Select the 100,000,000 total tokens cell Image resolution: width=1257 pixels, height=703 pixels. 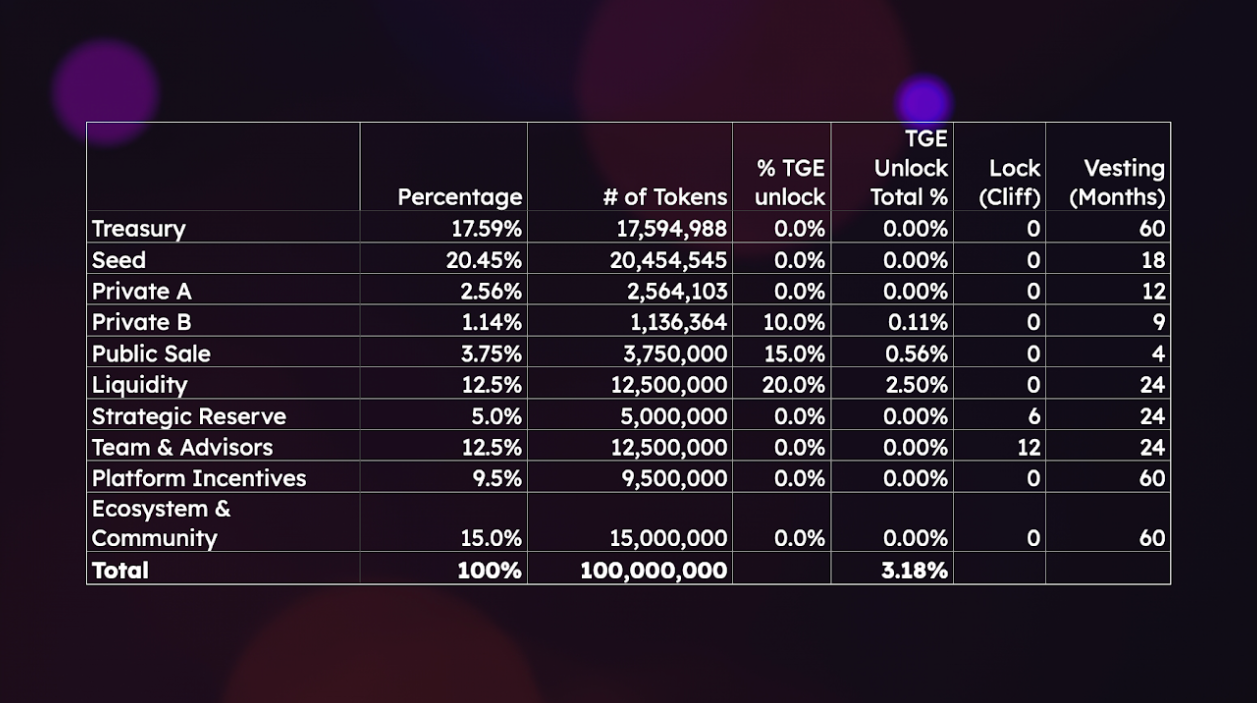point(654,570)
